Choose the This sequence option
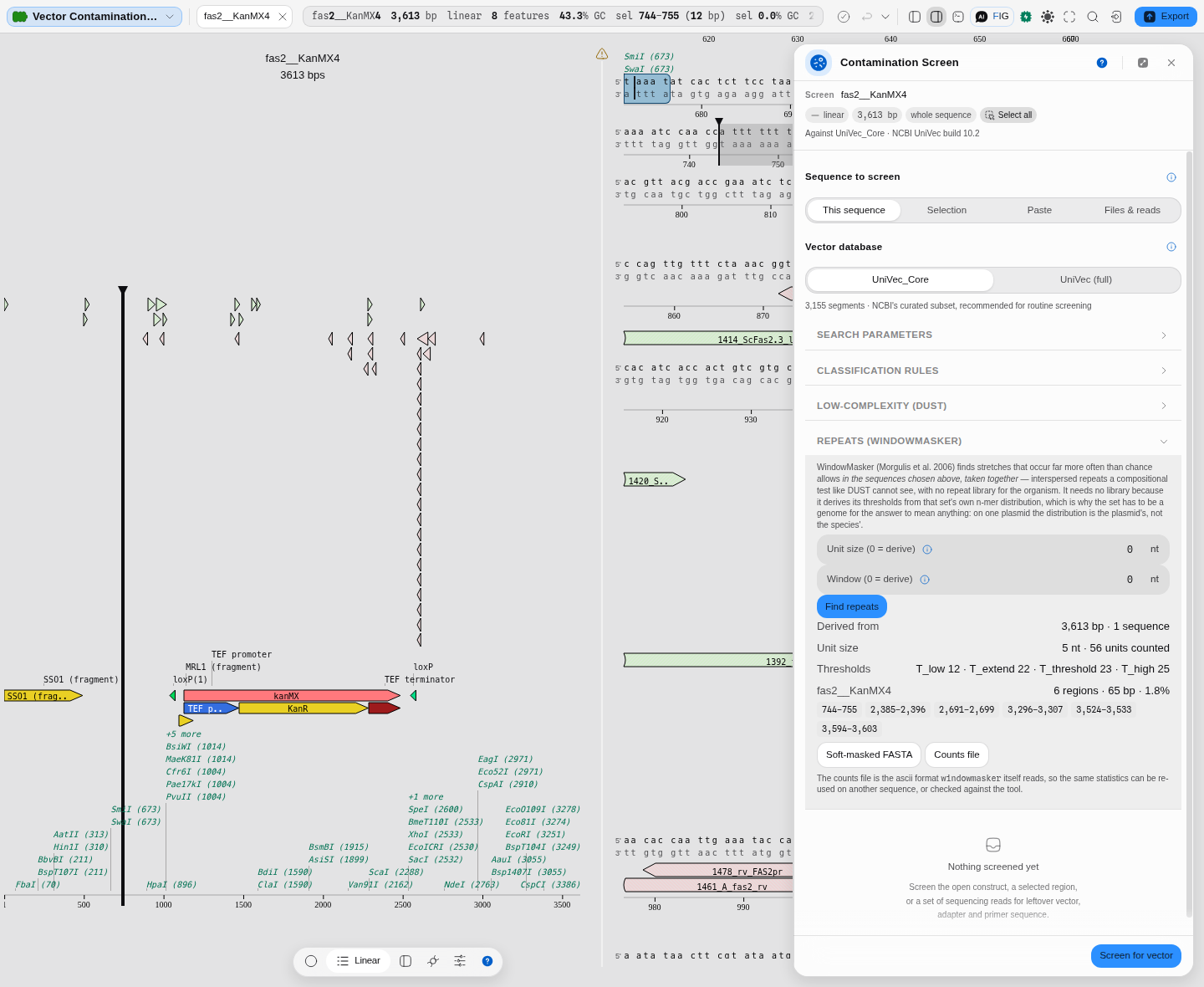The image size is (1204, 987). click(x=854, y=210)
